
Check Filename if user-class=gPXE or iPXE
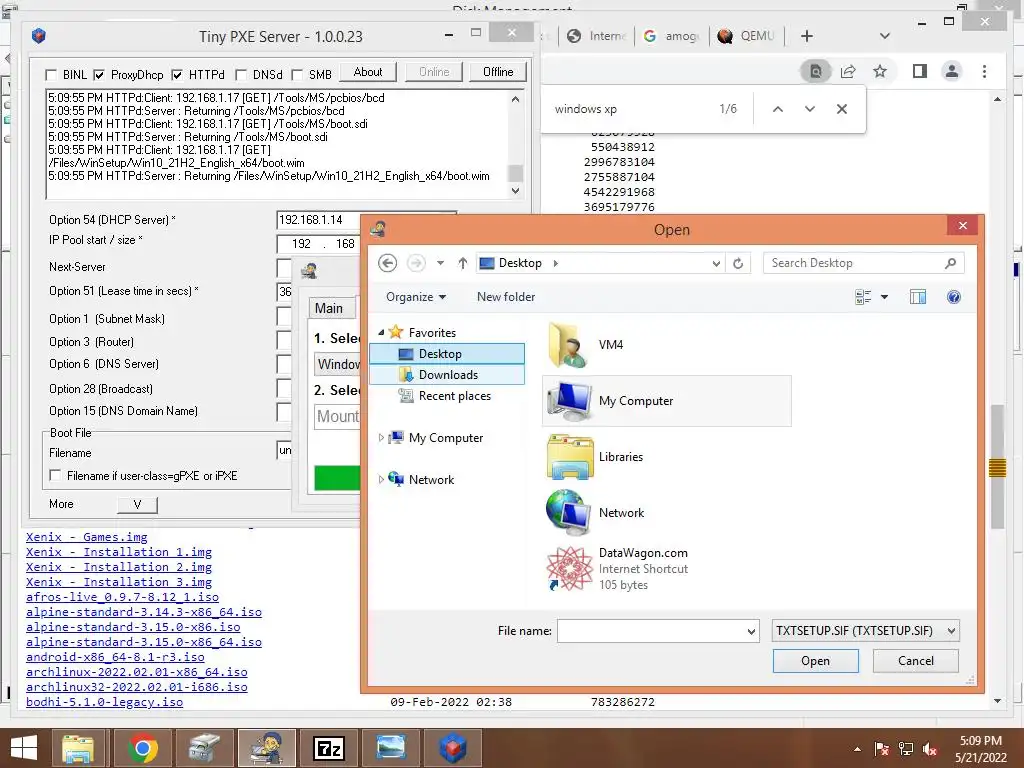[56, 475]
